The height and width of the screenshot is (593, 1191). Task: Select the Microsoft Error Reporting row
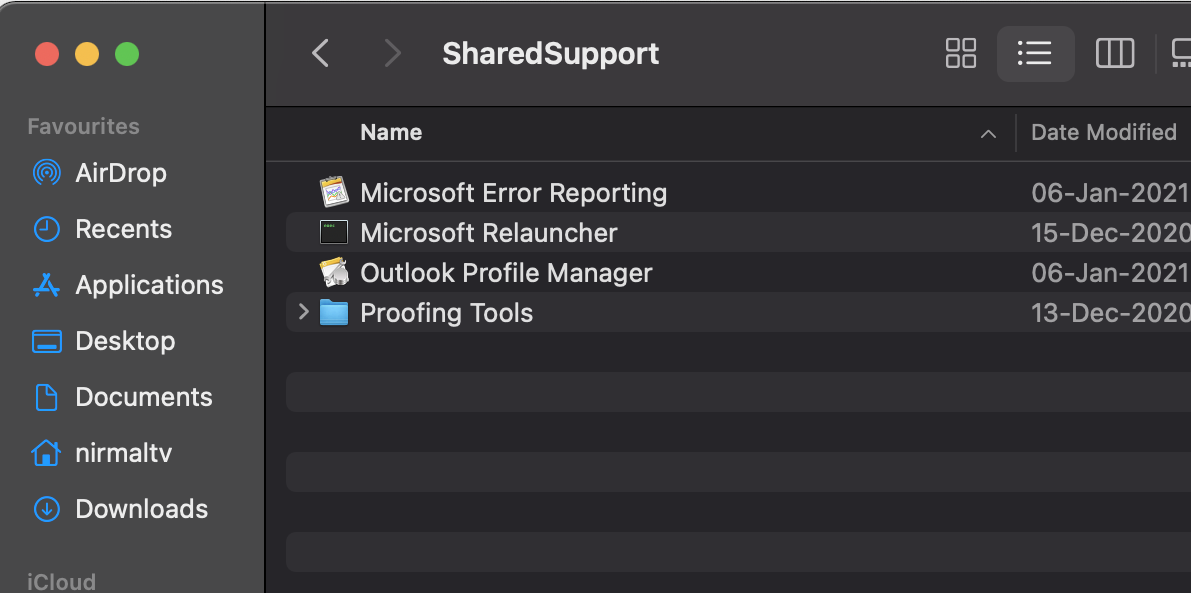pos(738,192)
